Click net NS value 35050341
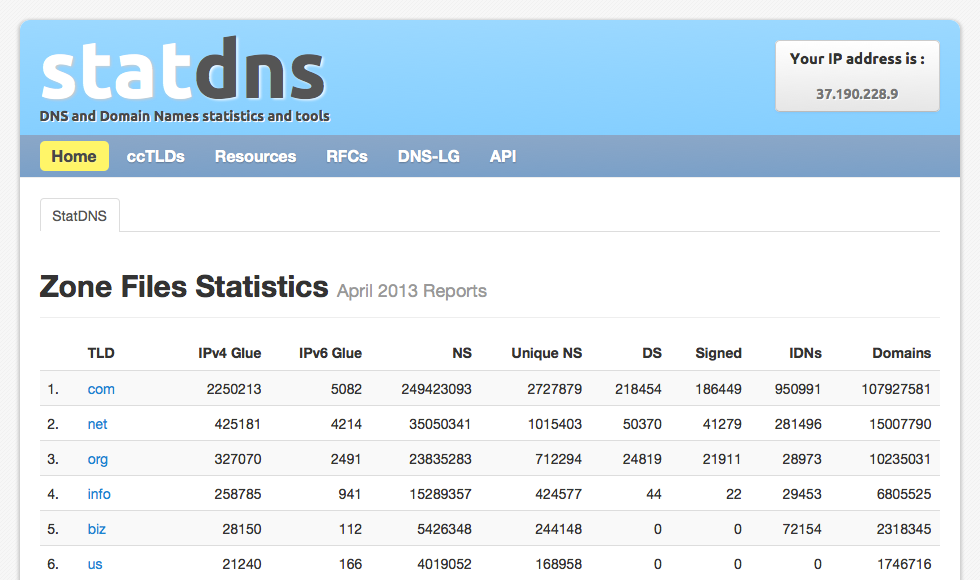980x580 pixels. (440, 424)
